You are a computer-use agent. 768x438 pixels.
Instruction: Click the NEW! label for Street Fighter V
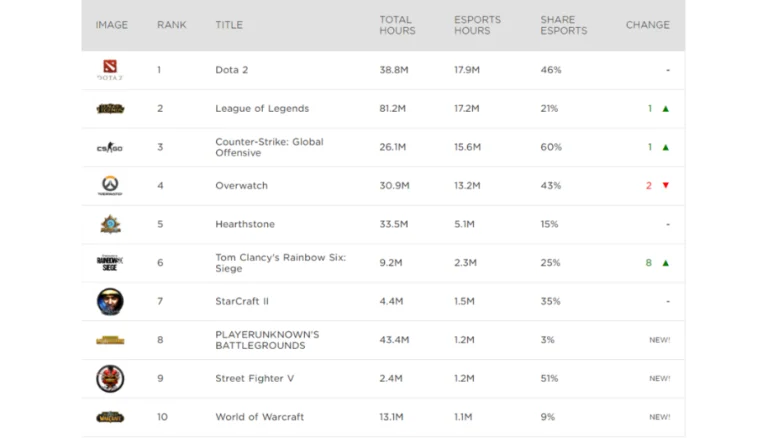(660, 378)
